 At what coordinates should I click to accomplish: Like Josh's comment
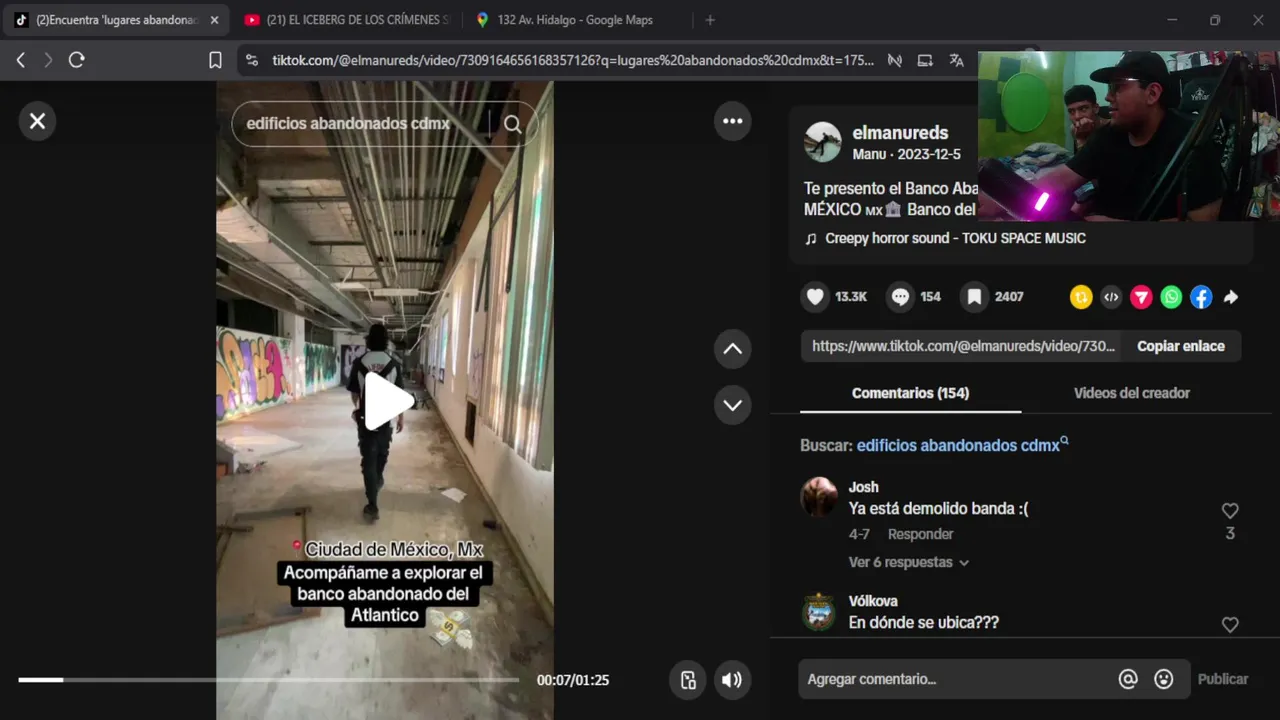1230,511
